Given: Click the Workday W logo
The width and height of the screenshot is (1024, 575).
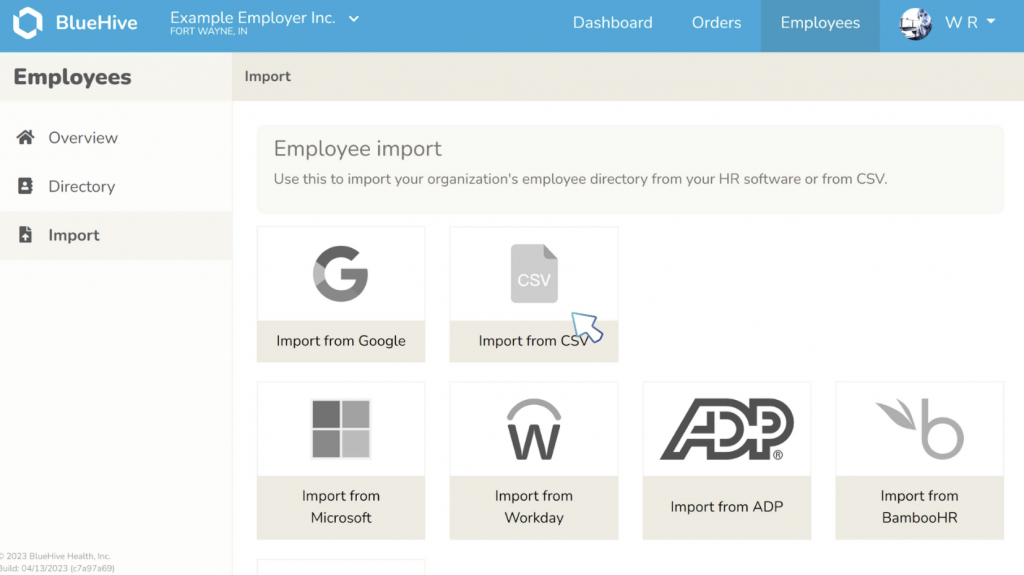Looking at the screenshot, I should click(534, 429).
